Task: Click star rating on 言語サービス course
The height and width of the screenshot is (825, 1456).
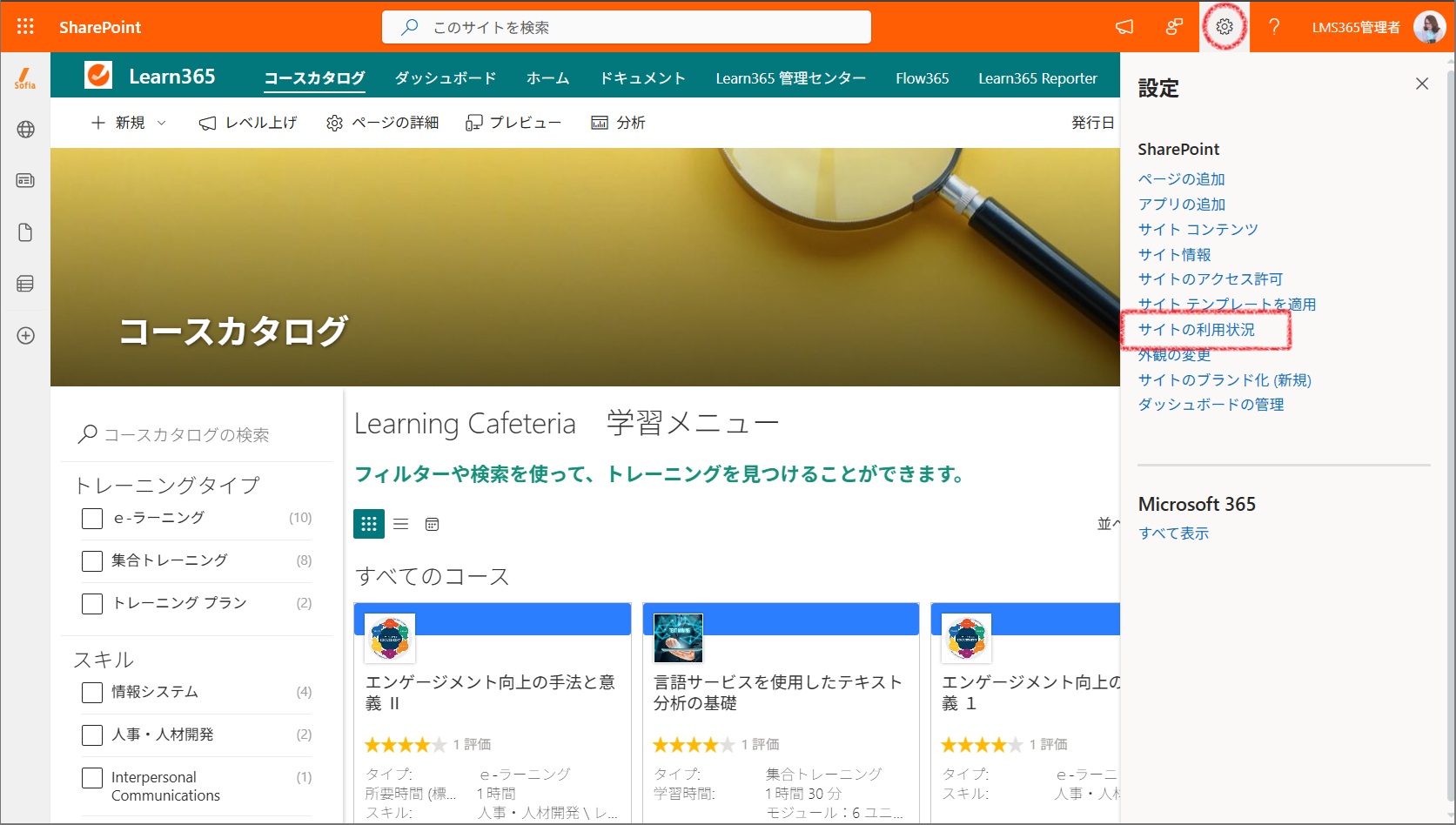Action: 694,744
